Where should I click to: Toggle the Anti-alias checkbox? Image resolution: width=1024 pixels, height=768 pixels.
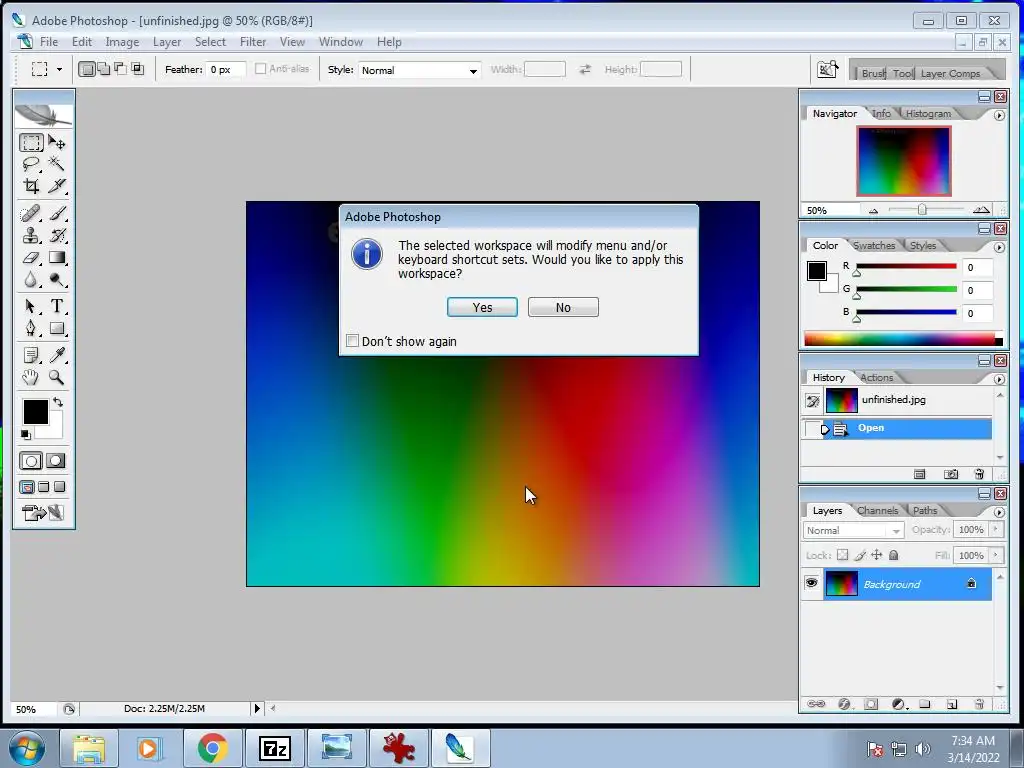pyautogui.click(x=261, y=69)
